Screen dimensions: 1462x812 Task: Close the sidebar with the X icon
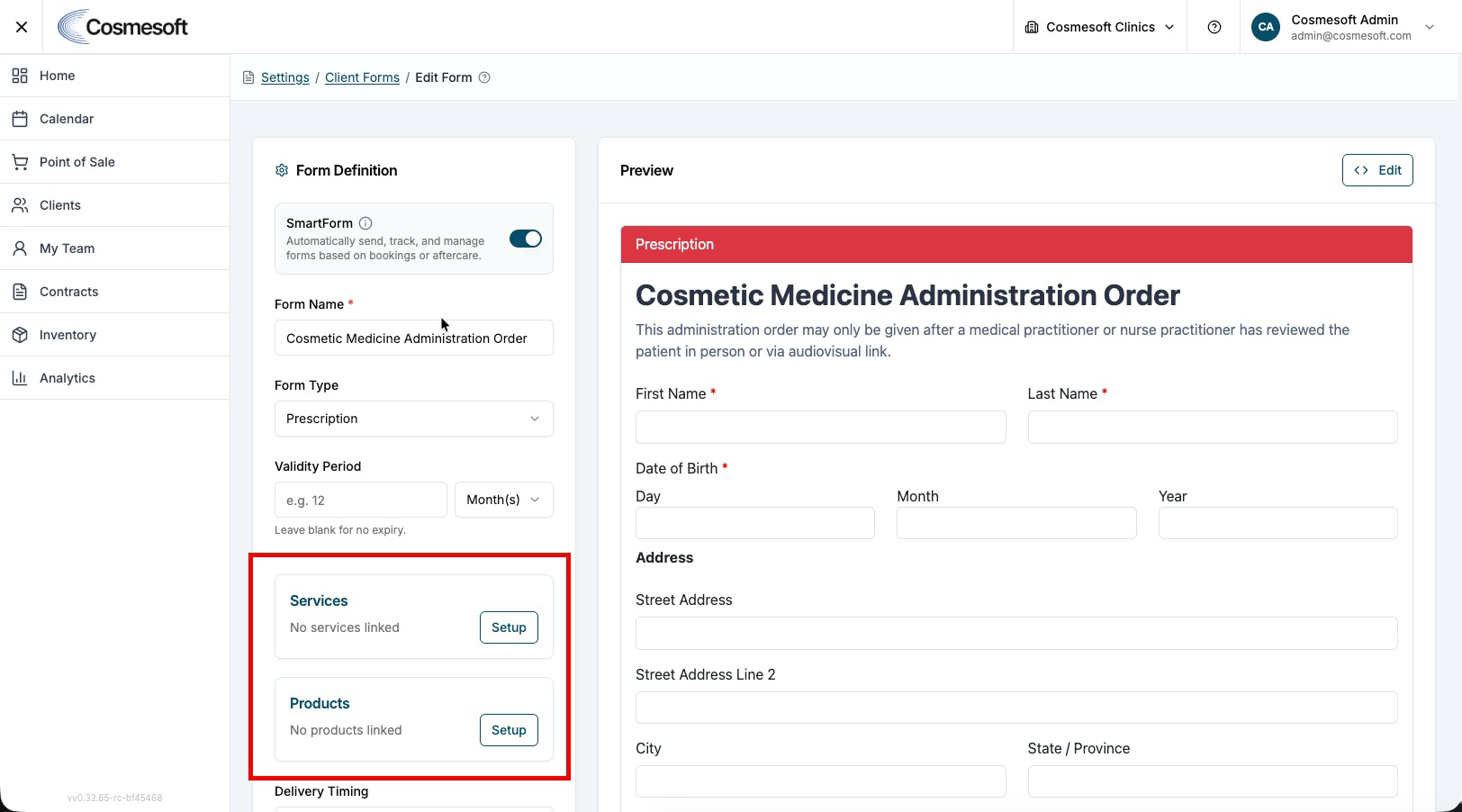pyautogui.click(x=22, y=27)
